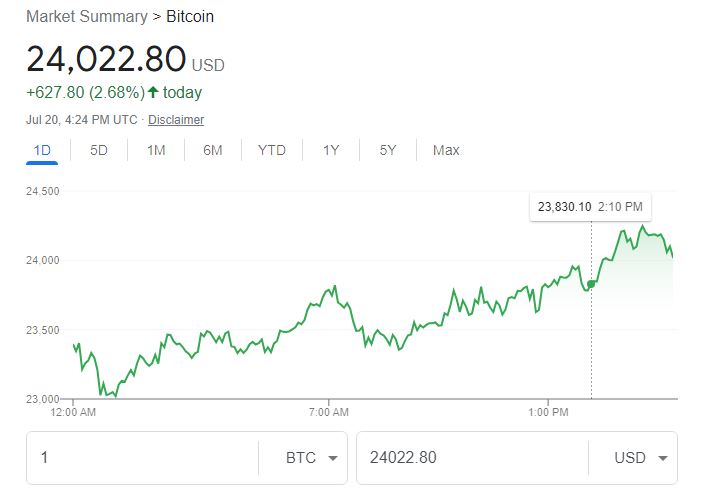The width and height of the screenshot is (710, 496).
Task: Open the Disclaimer link
Action: [x=176, y=120]
